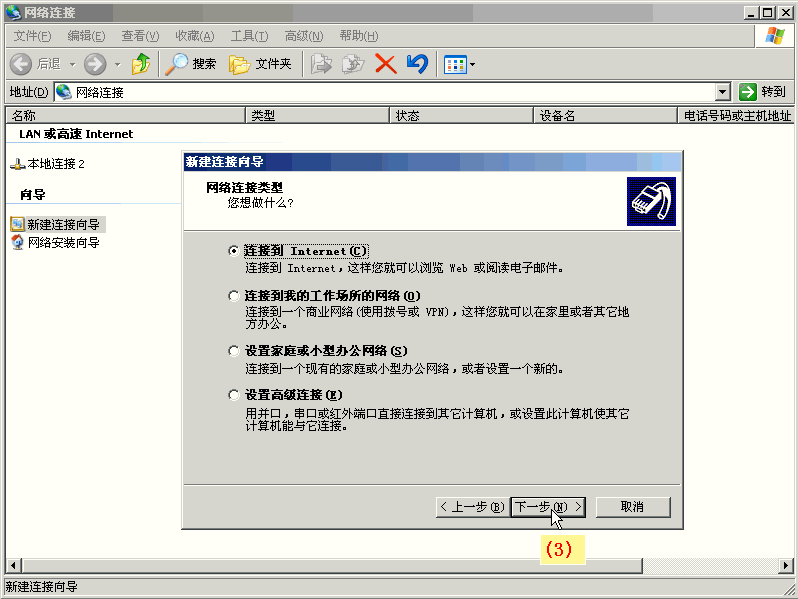Open the Views dropdown arrow

(x=472, y=65)
